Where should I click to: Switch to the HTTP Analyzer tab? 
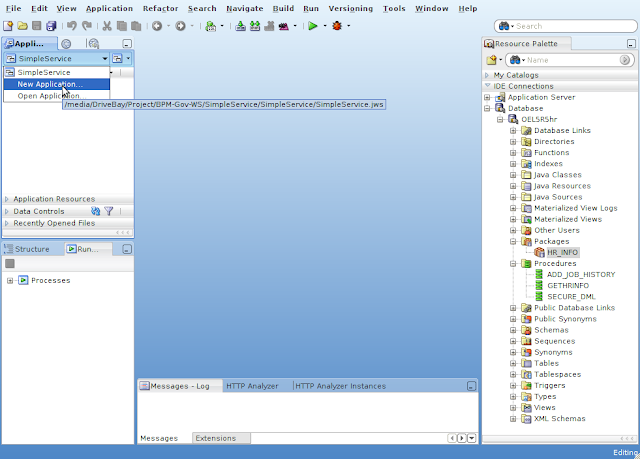pyautogui.click(x=252, y=386)
